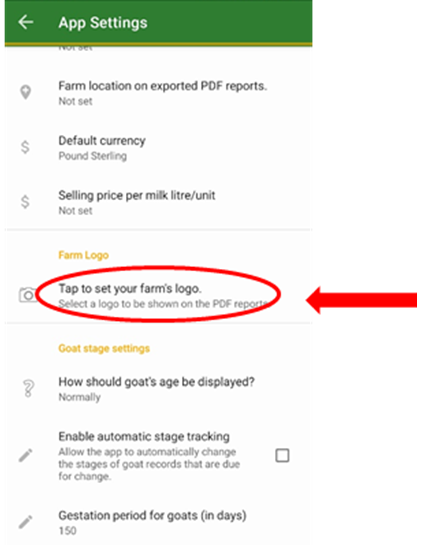Tap the camera icon for farm logo
Image resolution: width=435 pixels, height=545 pixels.
28,295
